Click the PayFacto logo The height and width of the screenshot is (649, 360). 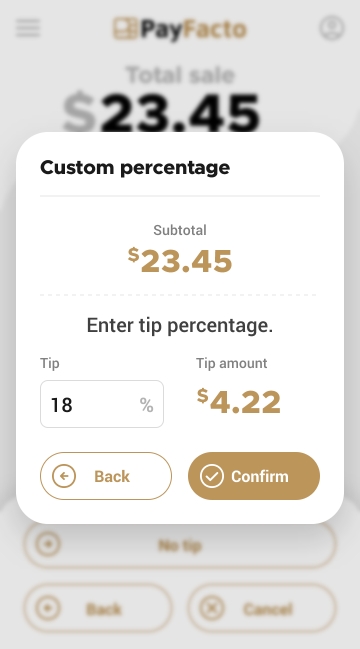pyautogui.click(x=180, y=29)
